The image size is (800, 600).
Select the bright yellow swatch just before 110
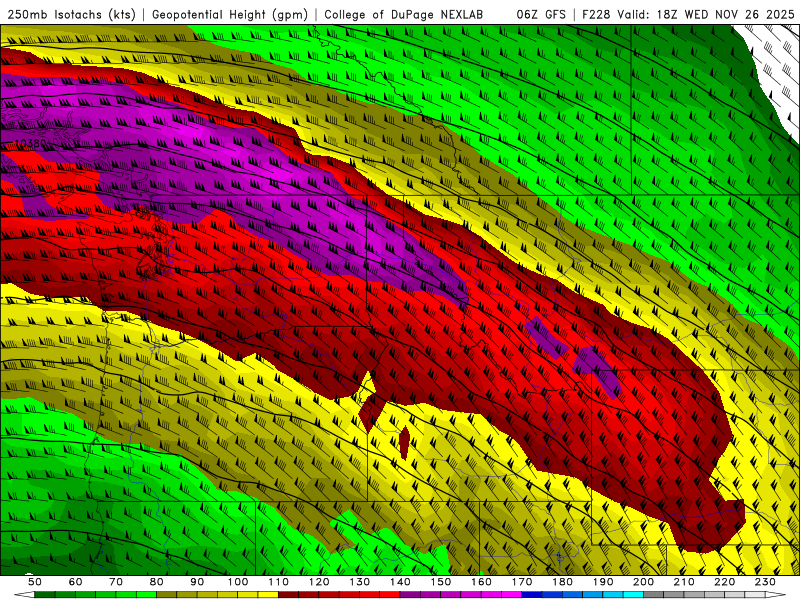click(268, 594)
